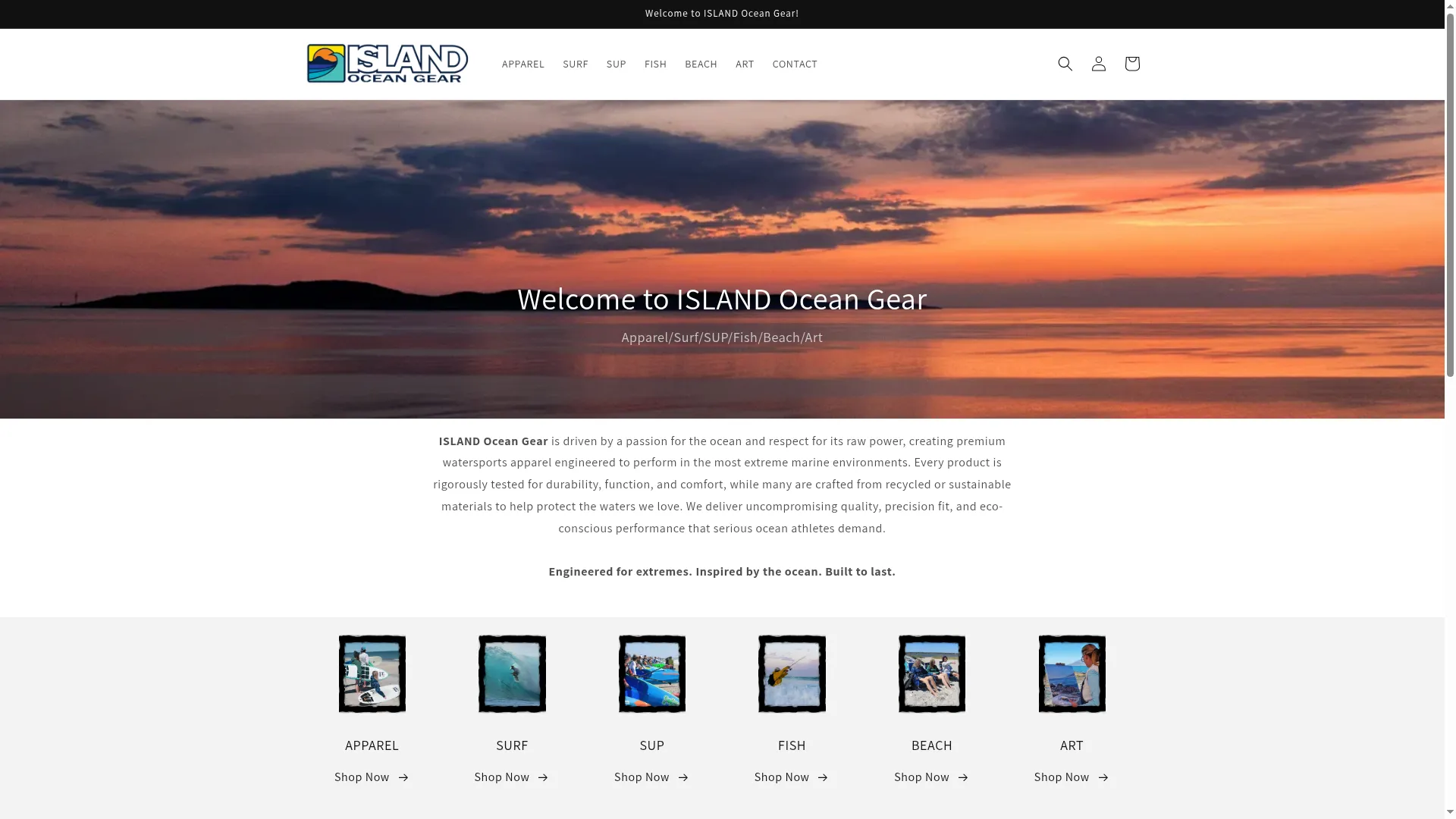1456x819 pixels.
Task: Click the APPAREL heading below the thumbnail
Action: (x=372, y=745)
